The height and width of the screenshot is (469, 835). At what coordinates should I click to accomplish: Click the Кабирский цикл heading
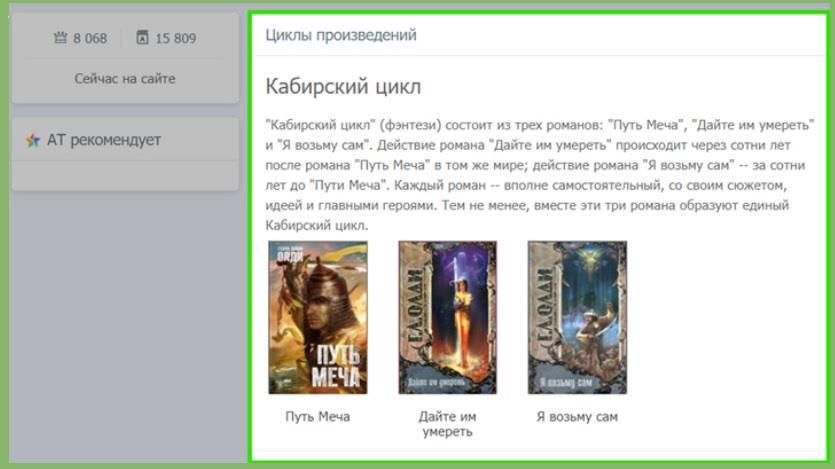pyautogui.click(x=343, y=86)
